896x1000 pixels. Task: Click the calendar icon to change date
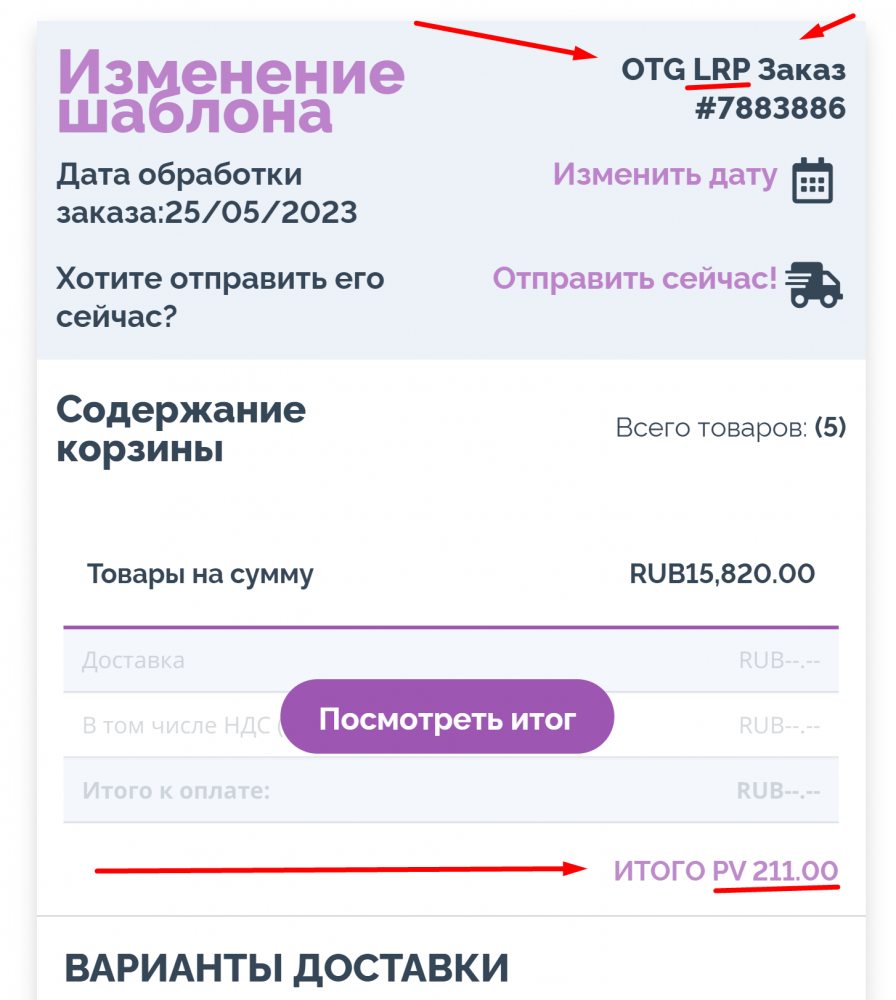pyautogui.click(x=812, y=181)
